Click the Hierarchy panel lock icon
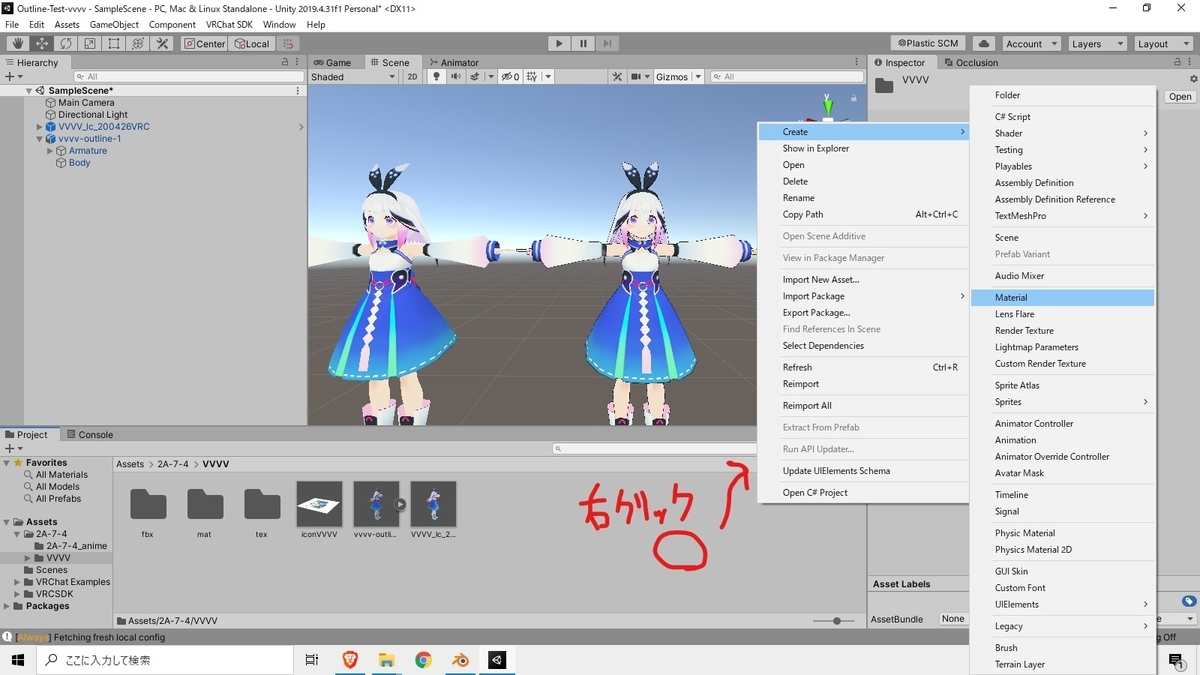This screenshot has height=675, width=1200. (x=285, y=62)
